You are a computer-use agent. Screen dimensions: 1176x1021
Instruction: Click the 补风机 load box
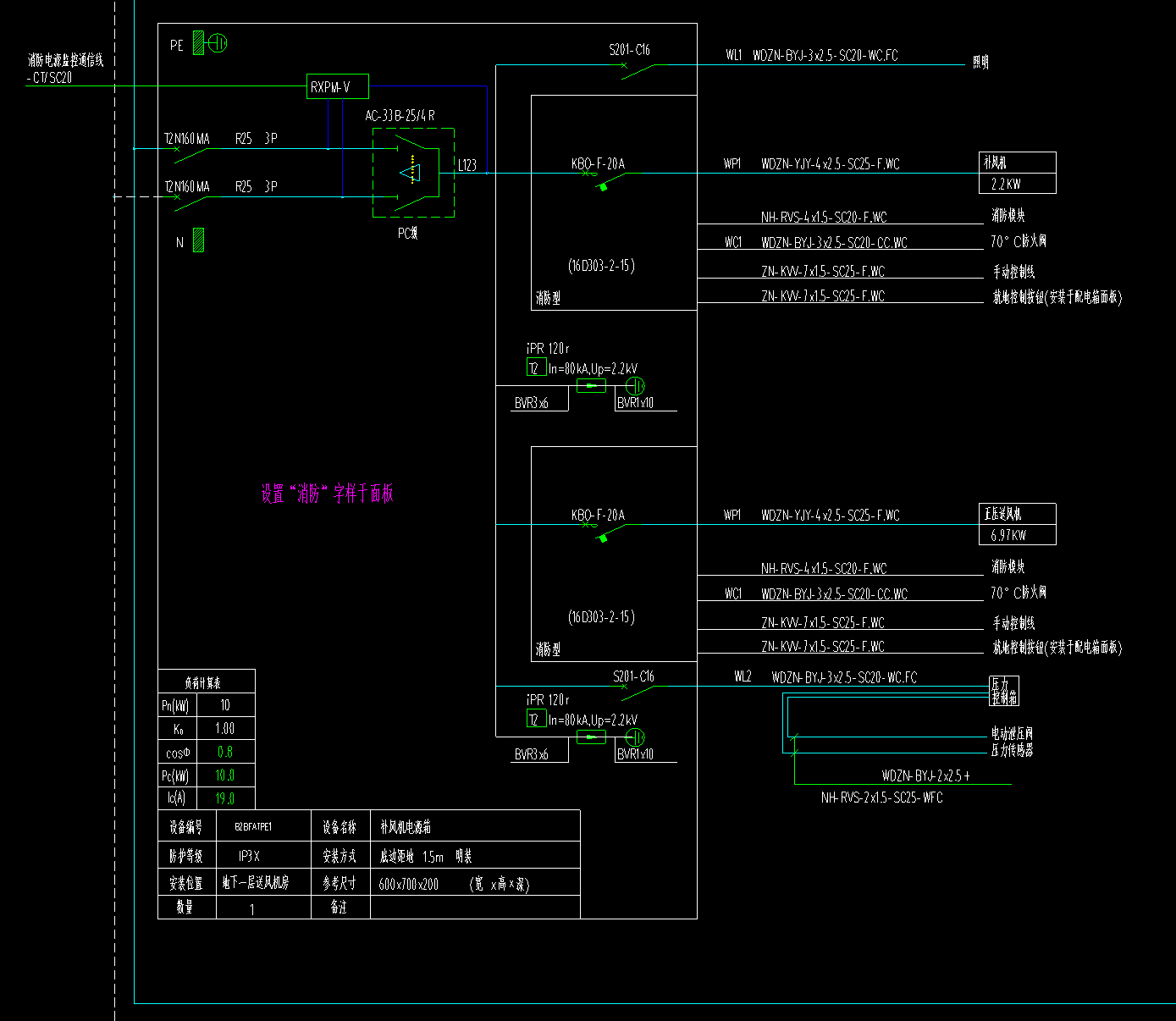pos(1018,173)
